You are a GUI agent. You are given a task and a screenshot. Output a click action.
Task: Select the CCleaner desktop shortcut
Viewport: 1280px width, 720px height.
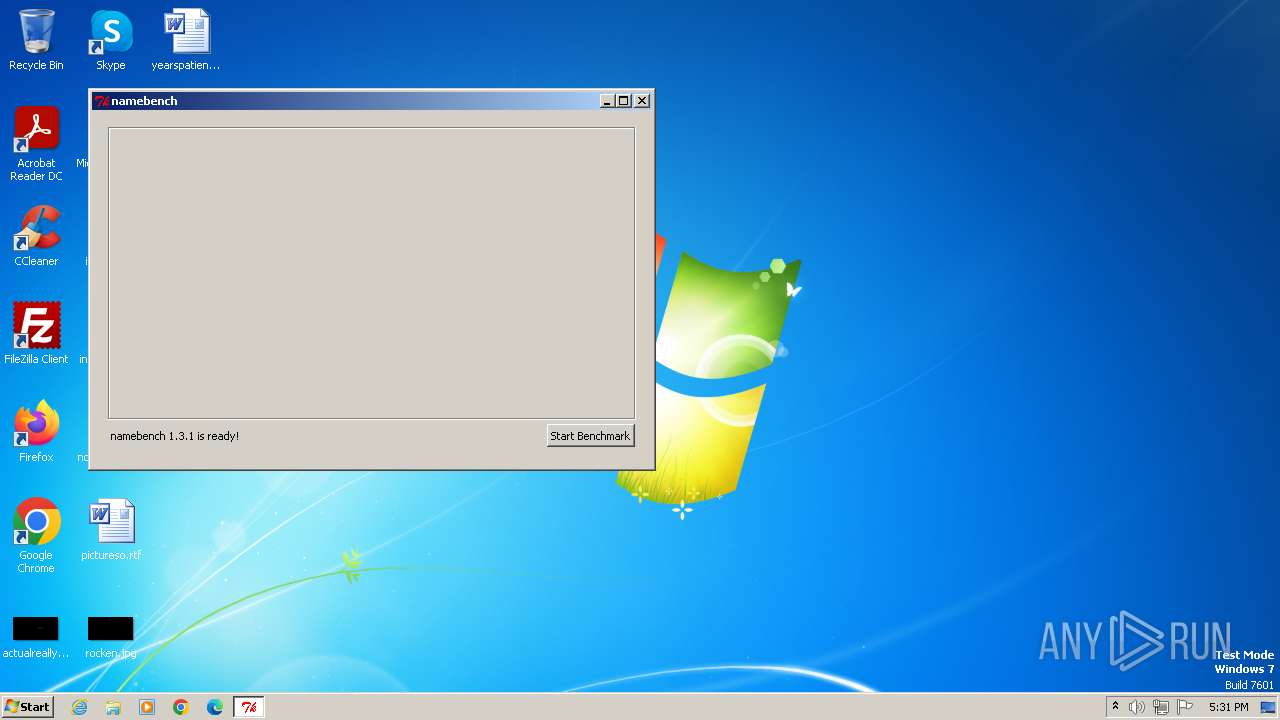pyautogui.click(x=36, y=236)
